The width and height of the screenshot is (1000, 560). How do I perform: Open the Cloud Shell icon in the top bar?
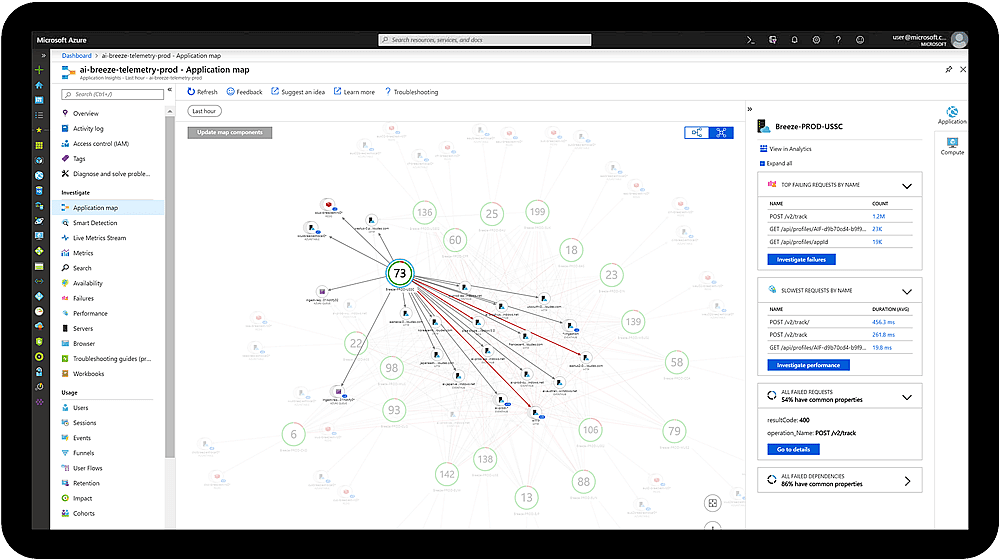751,40
